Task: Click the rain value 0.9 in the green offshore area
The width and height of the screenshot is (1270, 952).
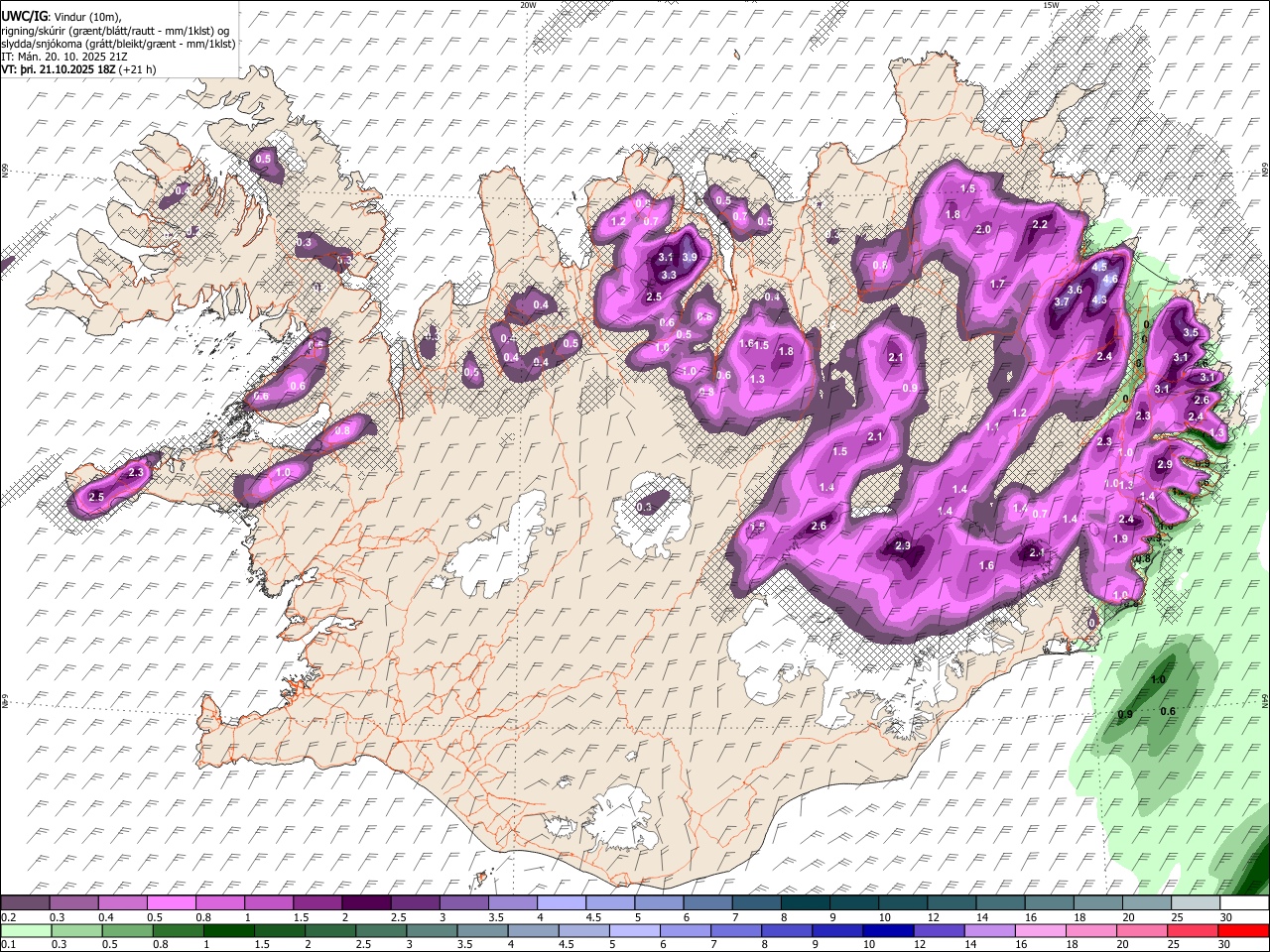Action: point(1125,715)
